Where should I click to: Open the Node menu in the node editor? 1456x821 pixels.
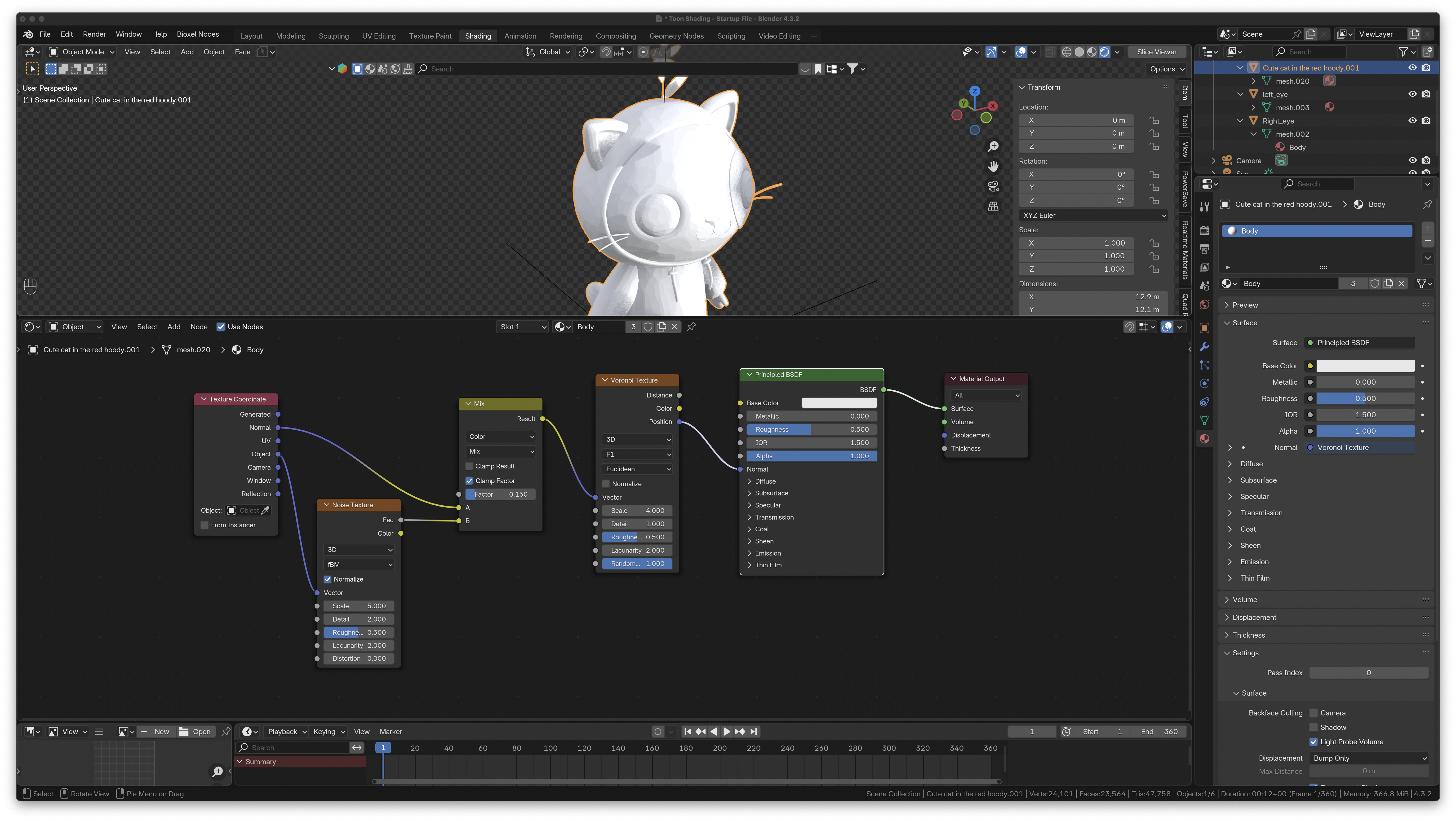click(199, 327)
